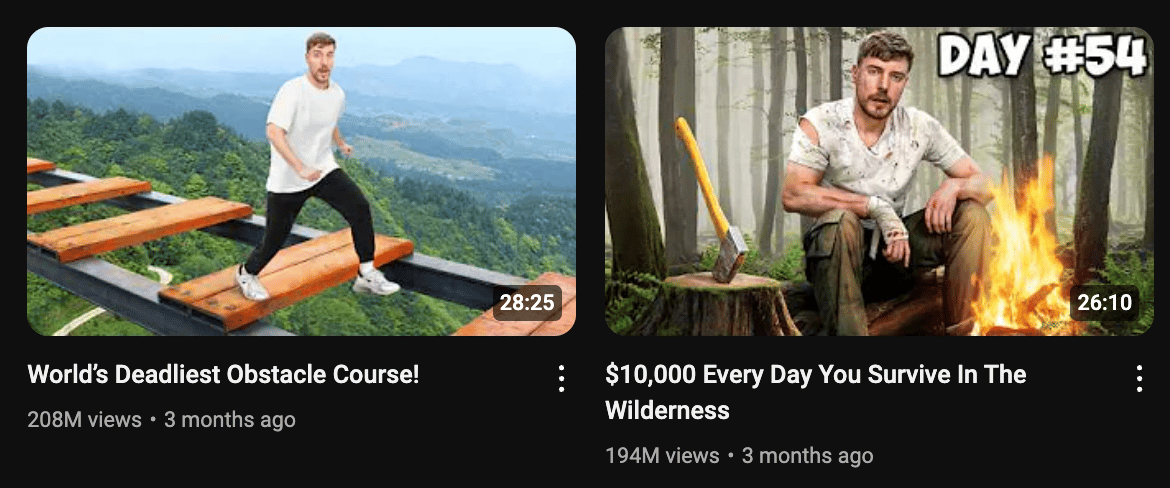Click the 26:10 duration badge
This screenshot has width=1170, height=488.
tap(1104, 303)
